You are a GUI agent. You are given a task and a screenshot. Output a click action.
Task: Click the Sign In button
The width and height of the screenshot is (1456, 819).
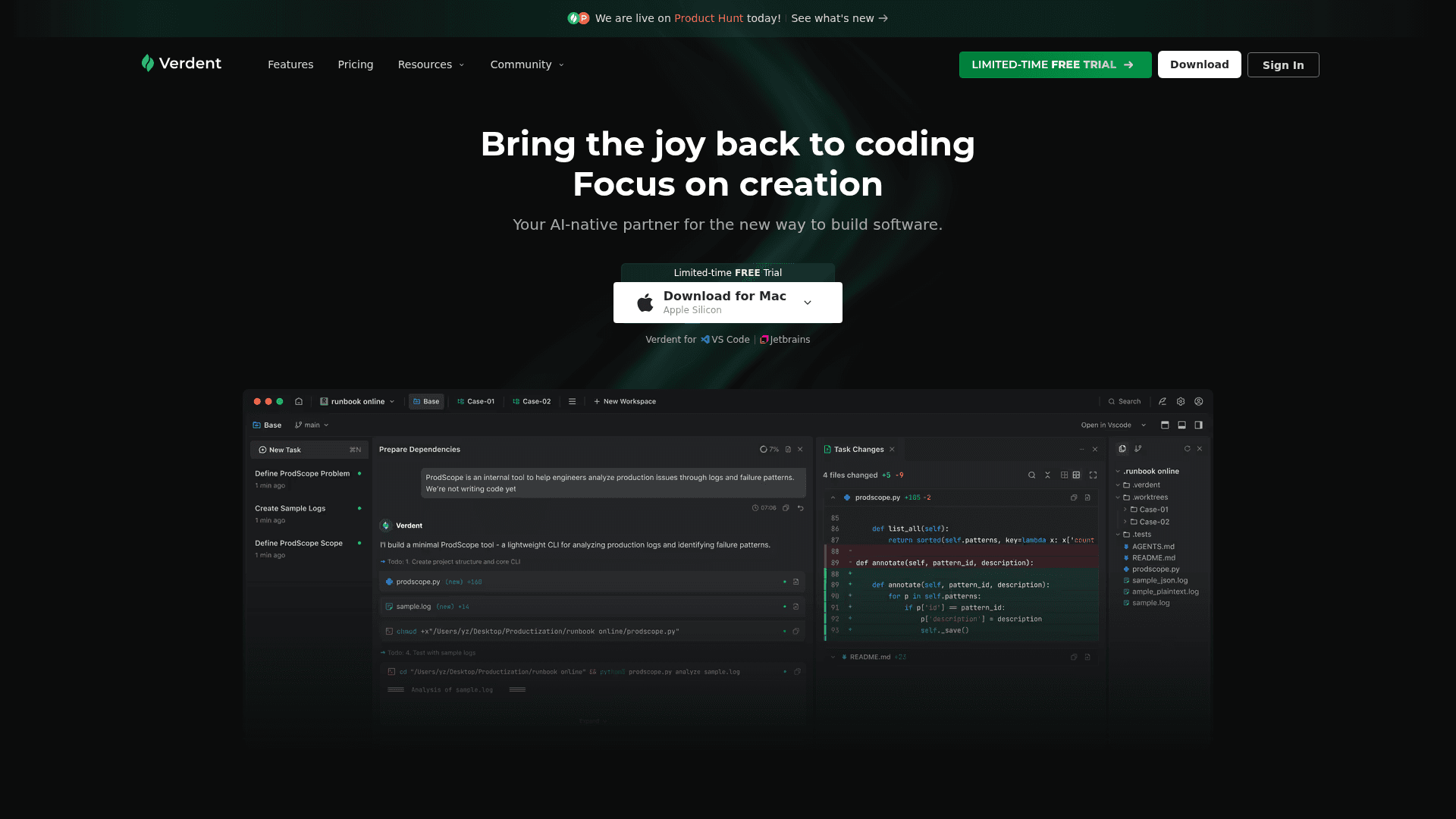1282,65
